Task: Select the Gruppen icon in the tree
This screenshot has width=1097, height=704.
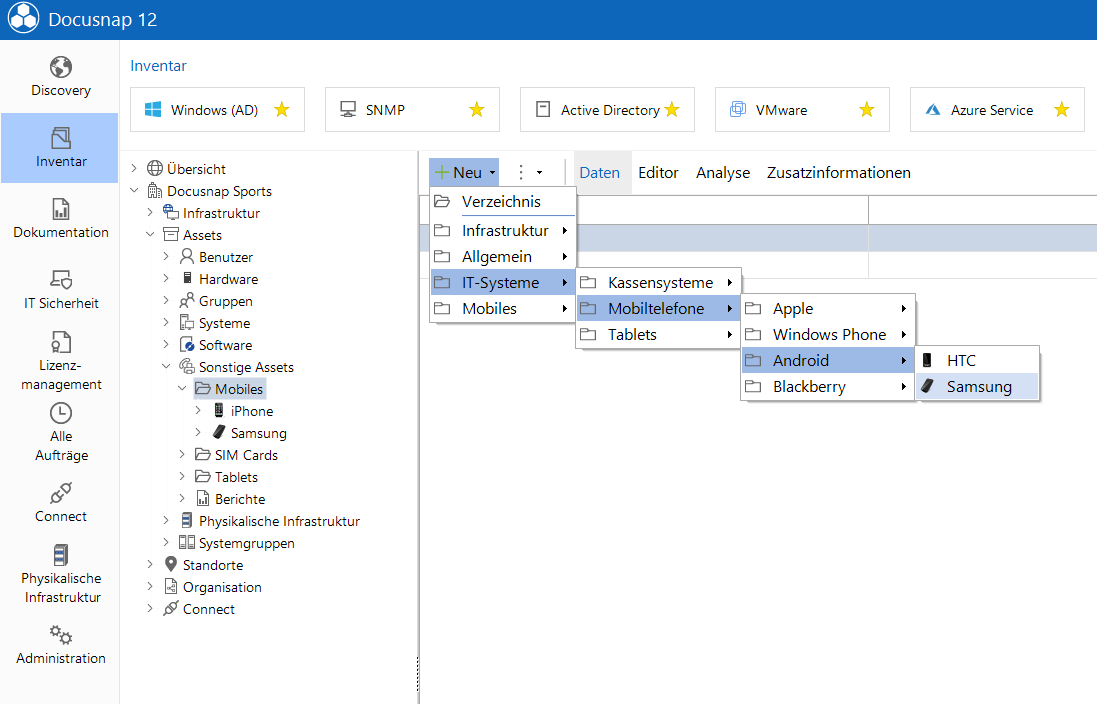Action: [x=187, y=301]
